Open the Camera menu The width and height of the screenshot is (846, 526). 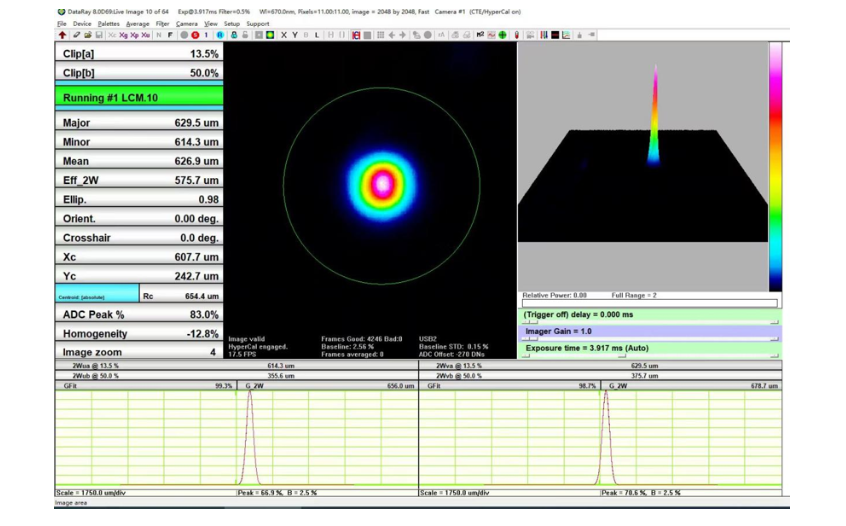[186, 23]
